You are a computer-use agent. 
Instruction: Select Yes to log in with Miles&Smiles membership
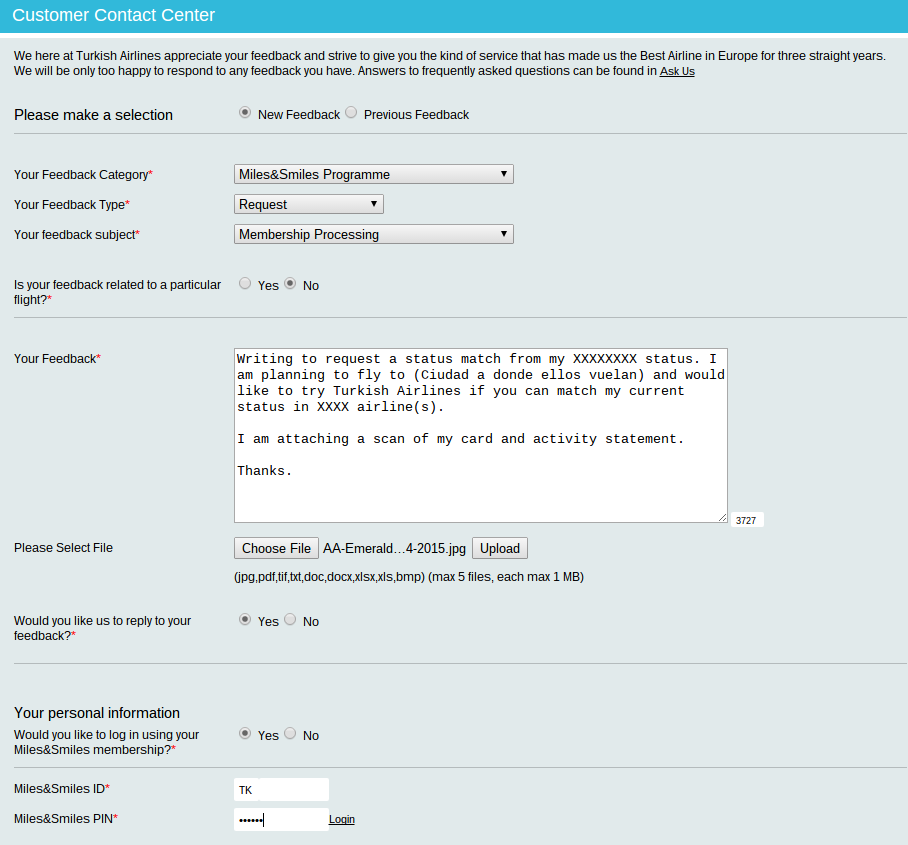pos(245,733)
